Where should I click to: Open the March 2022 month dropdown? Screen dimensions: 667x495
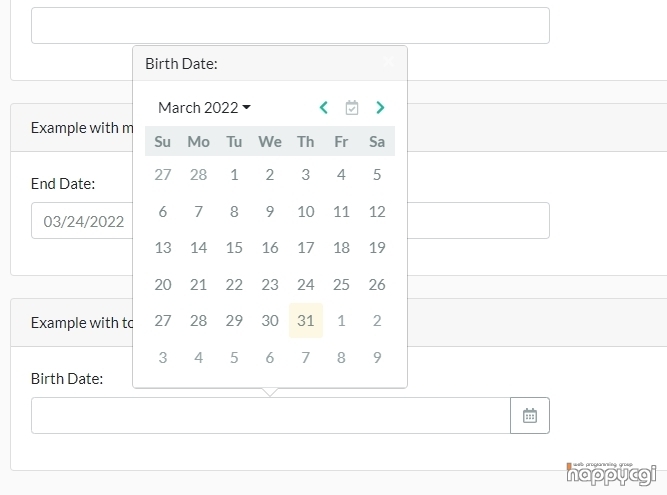(x=204, y=108)
